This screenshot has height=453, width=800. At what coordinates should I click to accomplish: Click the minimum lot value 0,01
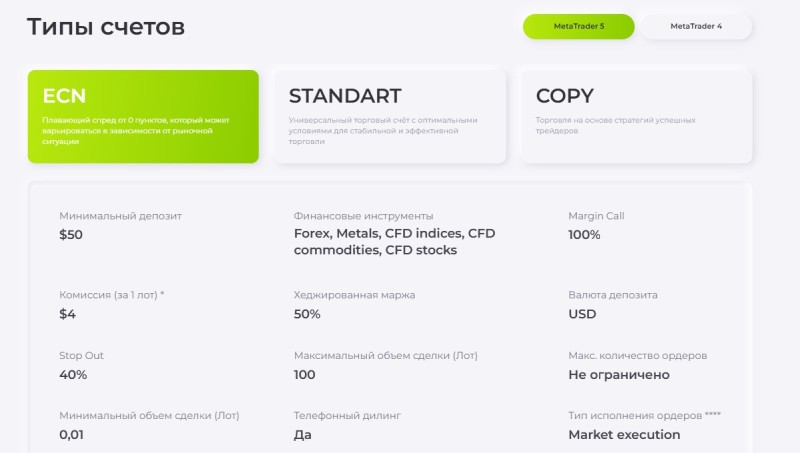[x=71, y=435]
